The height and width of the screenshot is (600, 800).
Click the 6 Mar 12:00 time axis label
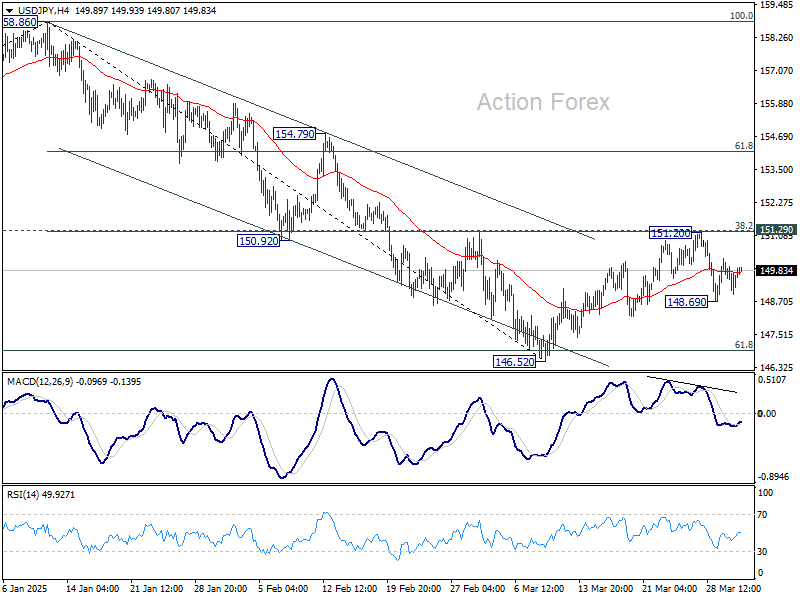tap(539, 588)
